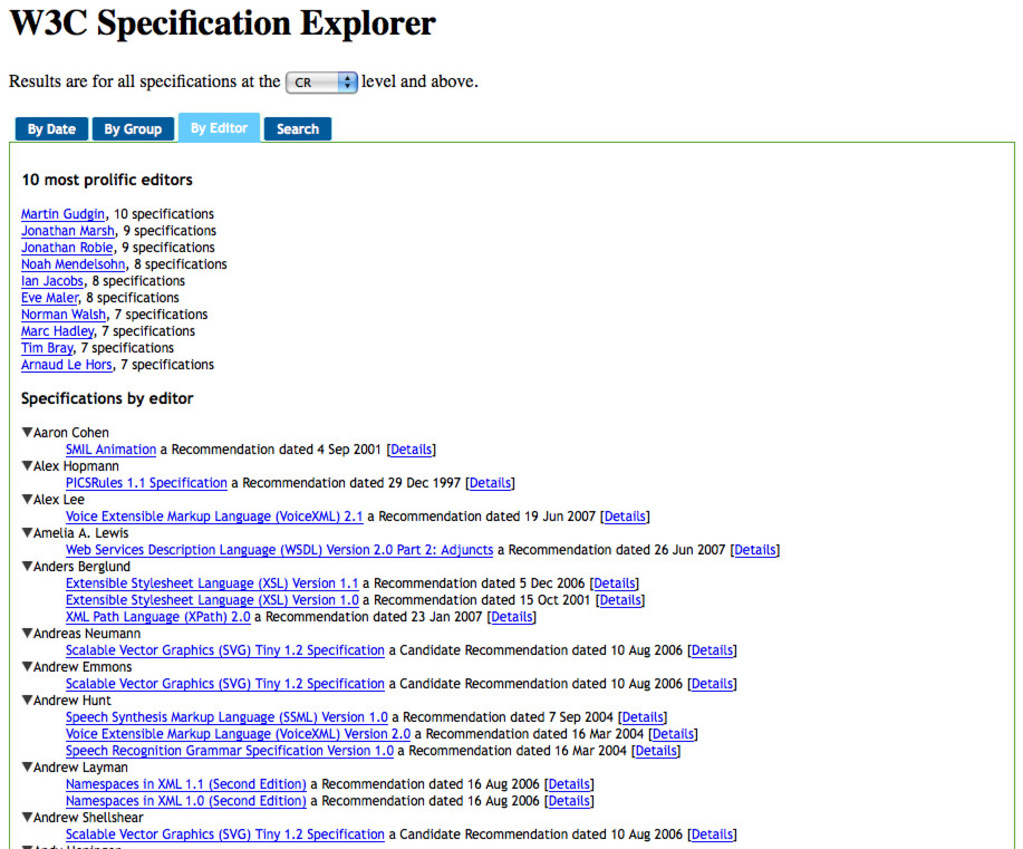Viewport: 1023px width, 849px height.
Task: Open Noah Mendelsohn's editor link
Action: tap(73, 264)
